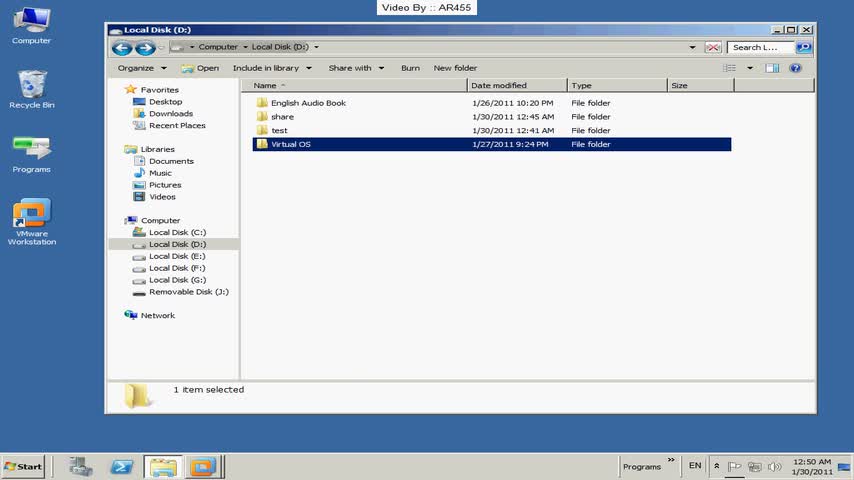Open the Organize menu
The width and height of the screenshot is (854, 480).
(x=142, y=68)
